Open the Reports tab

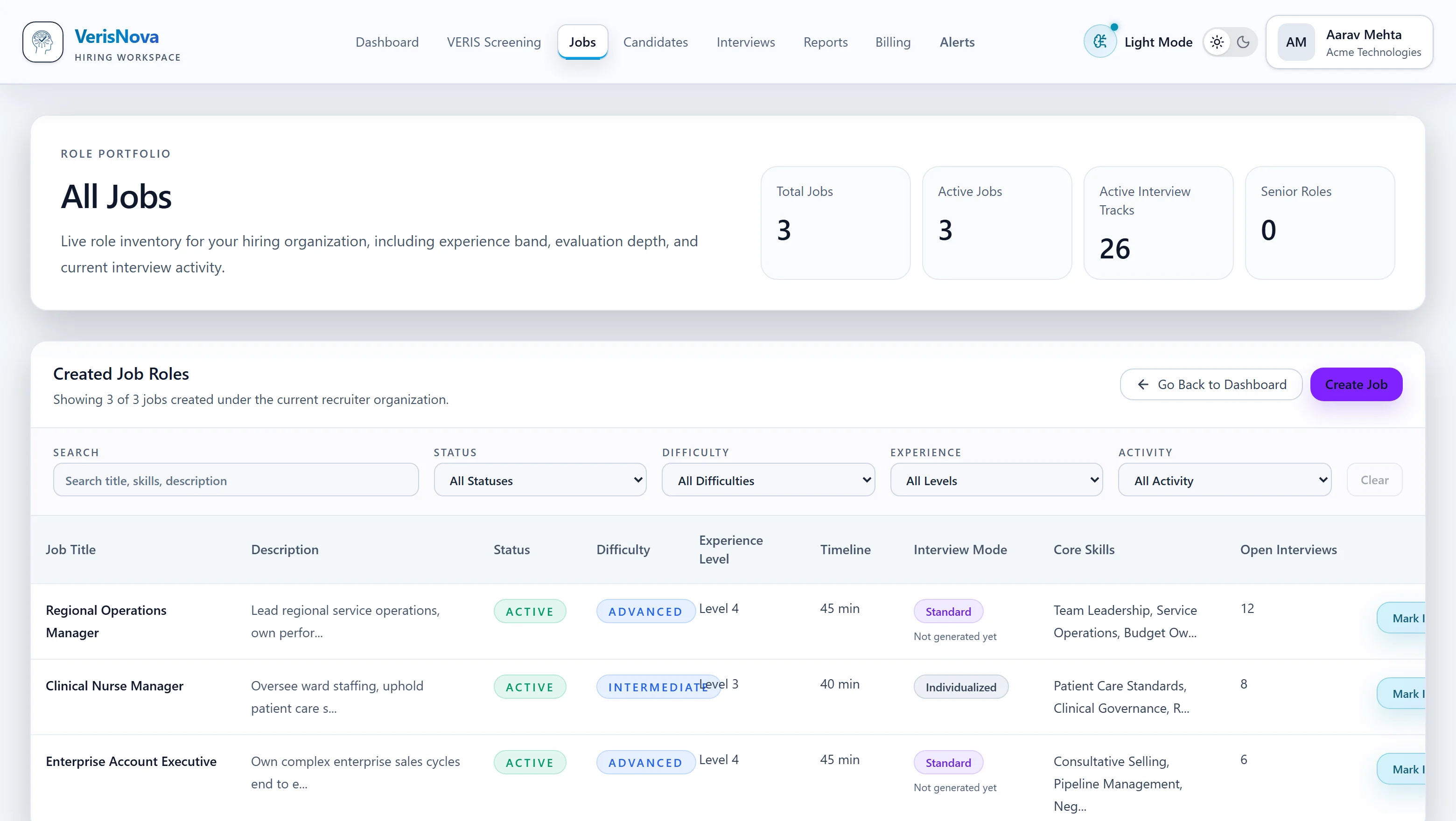point(825,42)
